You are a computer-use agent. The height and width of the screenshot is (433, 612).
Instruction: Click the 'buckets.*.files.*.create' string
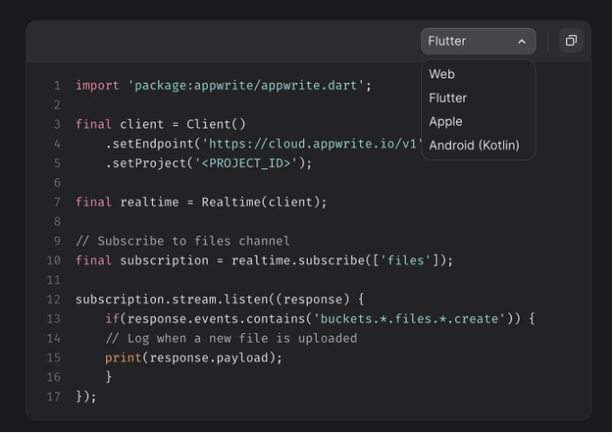(x=409, y=319)
